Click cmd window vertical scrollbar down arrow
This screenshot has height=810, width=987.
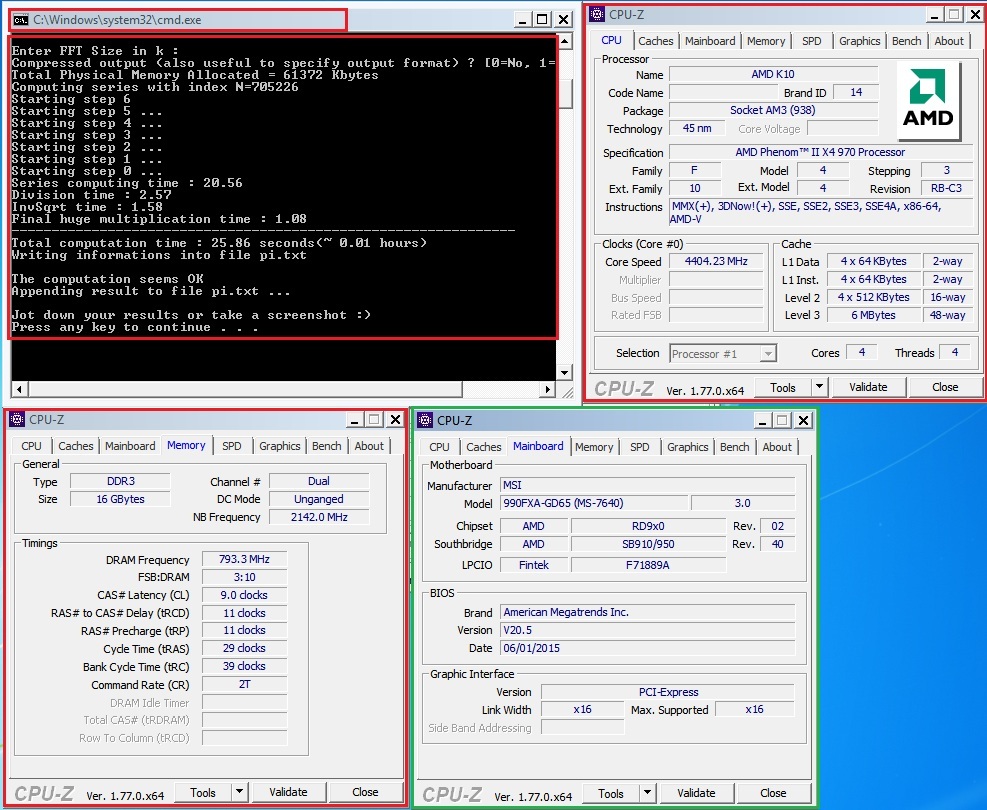(565, 373)
